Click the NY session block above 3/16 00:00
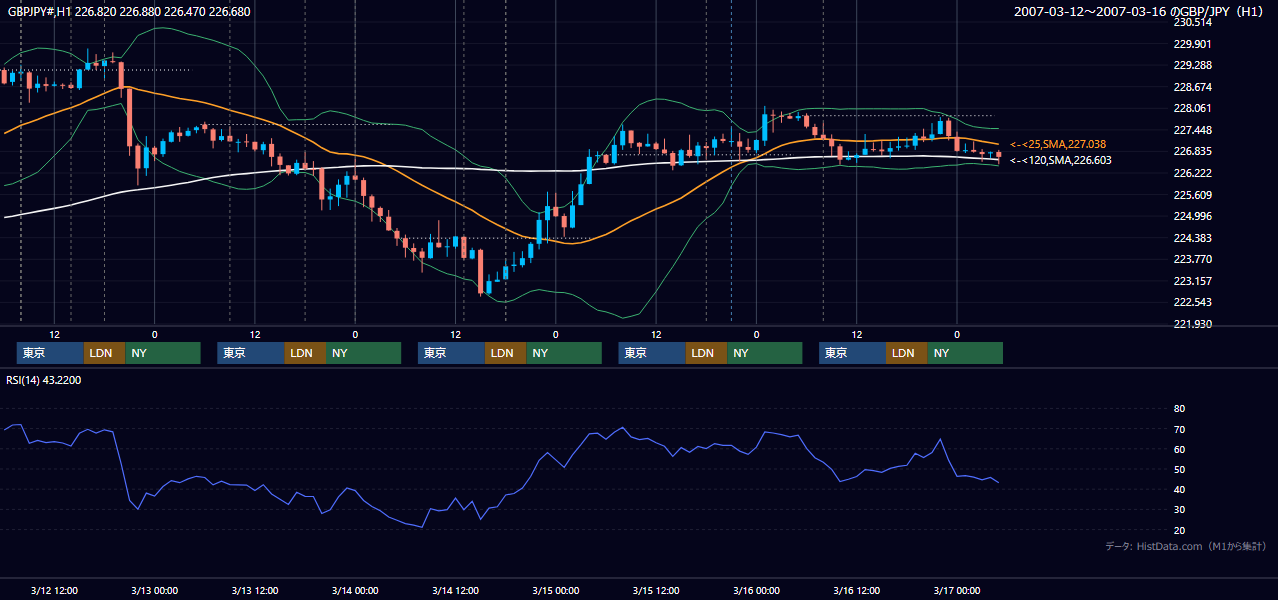This screenshot has width=1278, height=600. pyautogui.click(x=765, y=353)
